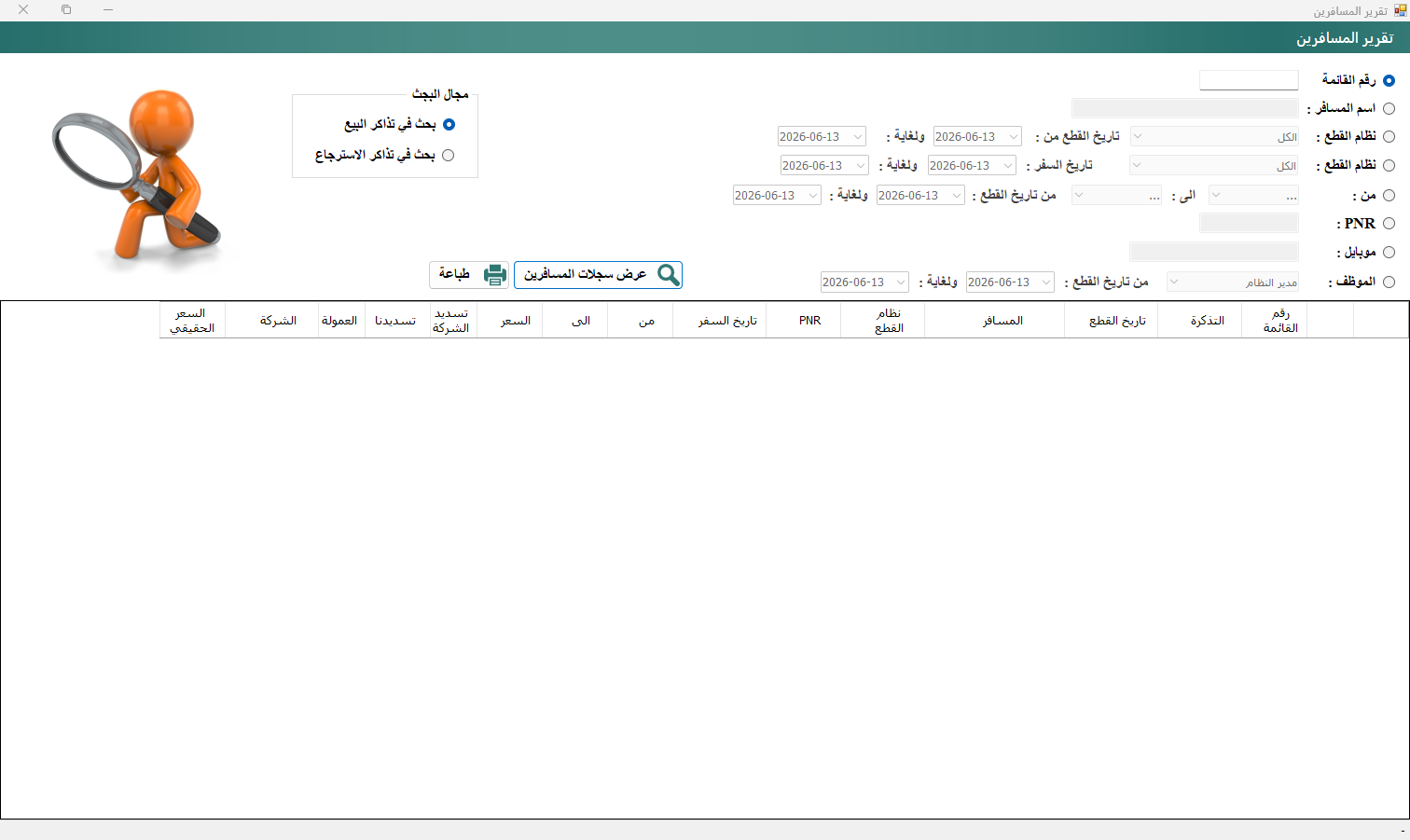Open the من origin dropdown showing ...

coord(1253,195)
